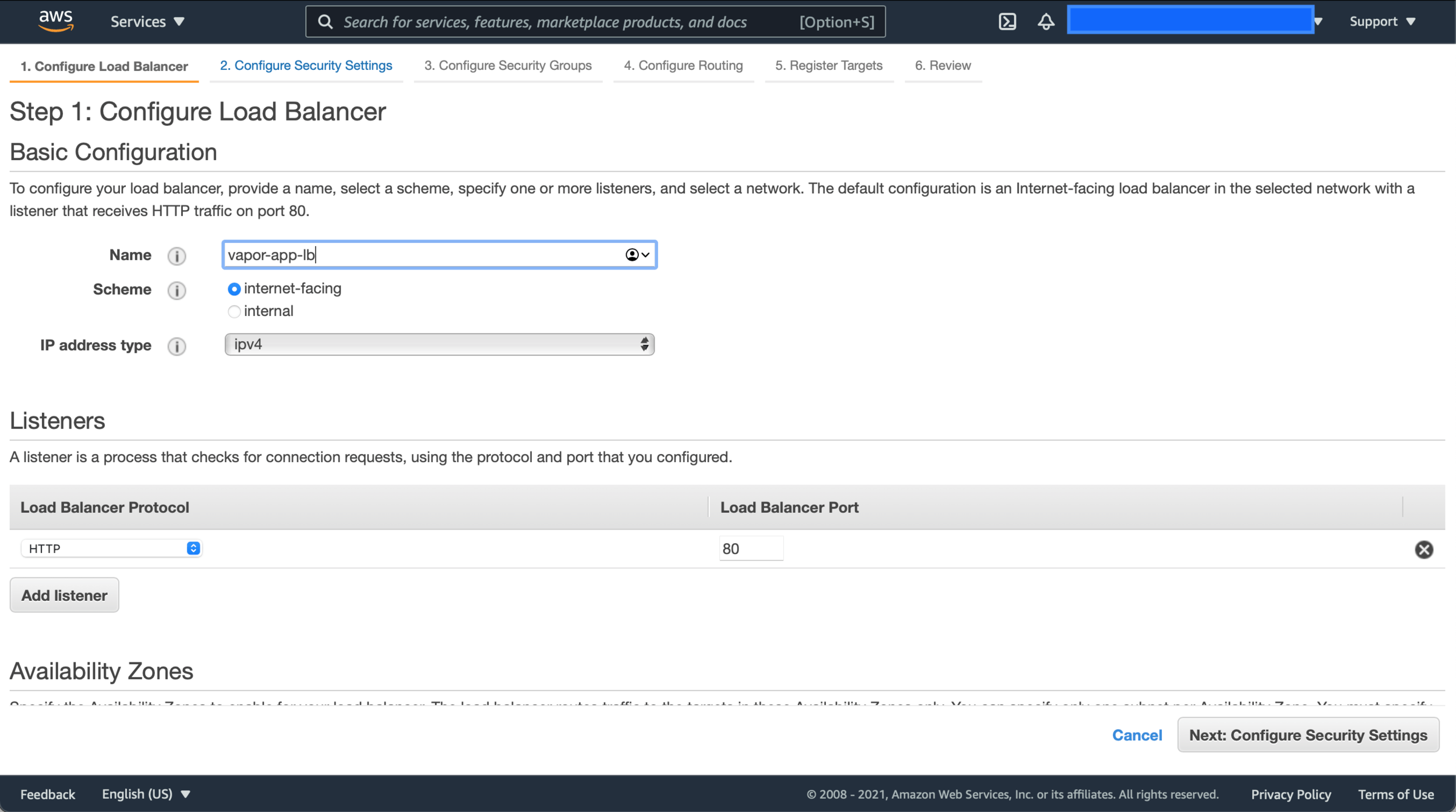
Task: Open the CloudShell terminal icon
Action: coord(1007,22)
